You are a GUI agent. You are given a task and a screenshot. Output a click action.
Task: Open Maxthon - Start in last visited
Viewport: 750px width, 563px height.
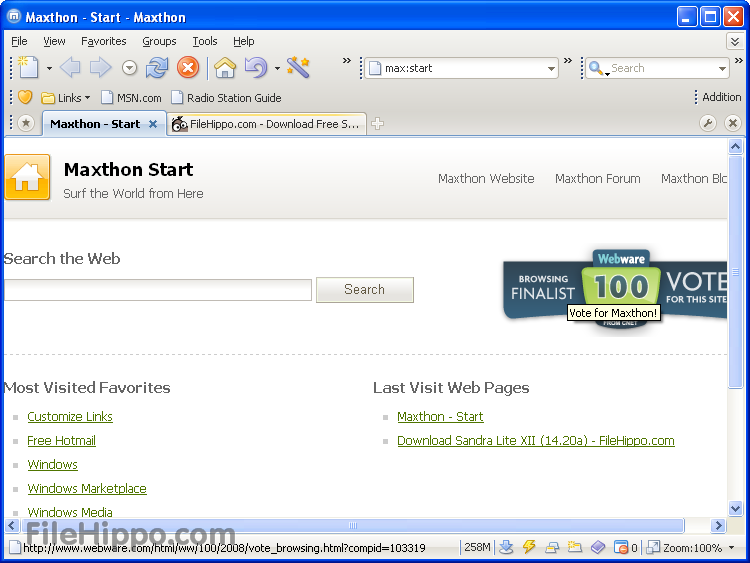tap(440, 417)
